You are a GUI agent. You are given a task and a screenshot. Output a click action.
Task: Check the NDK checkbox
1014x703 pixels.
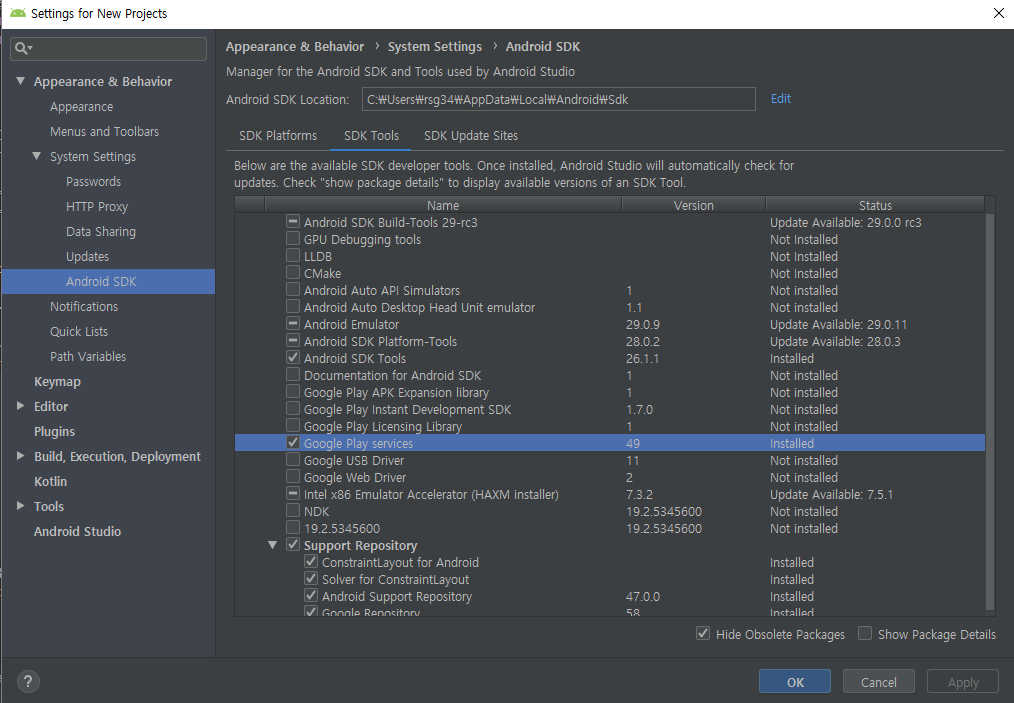click(x=293, y=511)
